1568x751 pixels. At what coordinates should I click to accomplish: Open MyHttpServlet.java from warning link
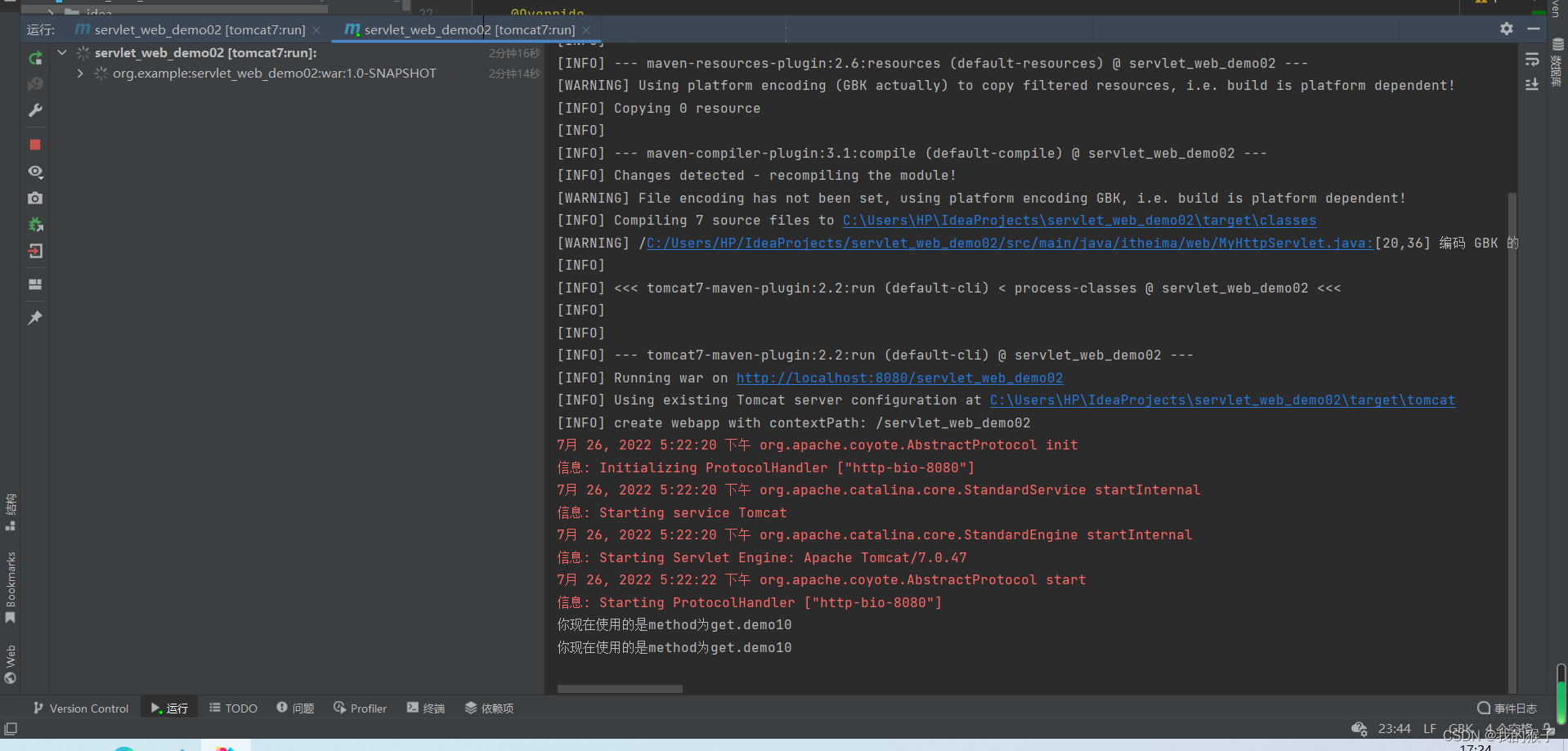tap(1007, 242)
